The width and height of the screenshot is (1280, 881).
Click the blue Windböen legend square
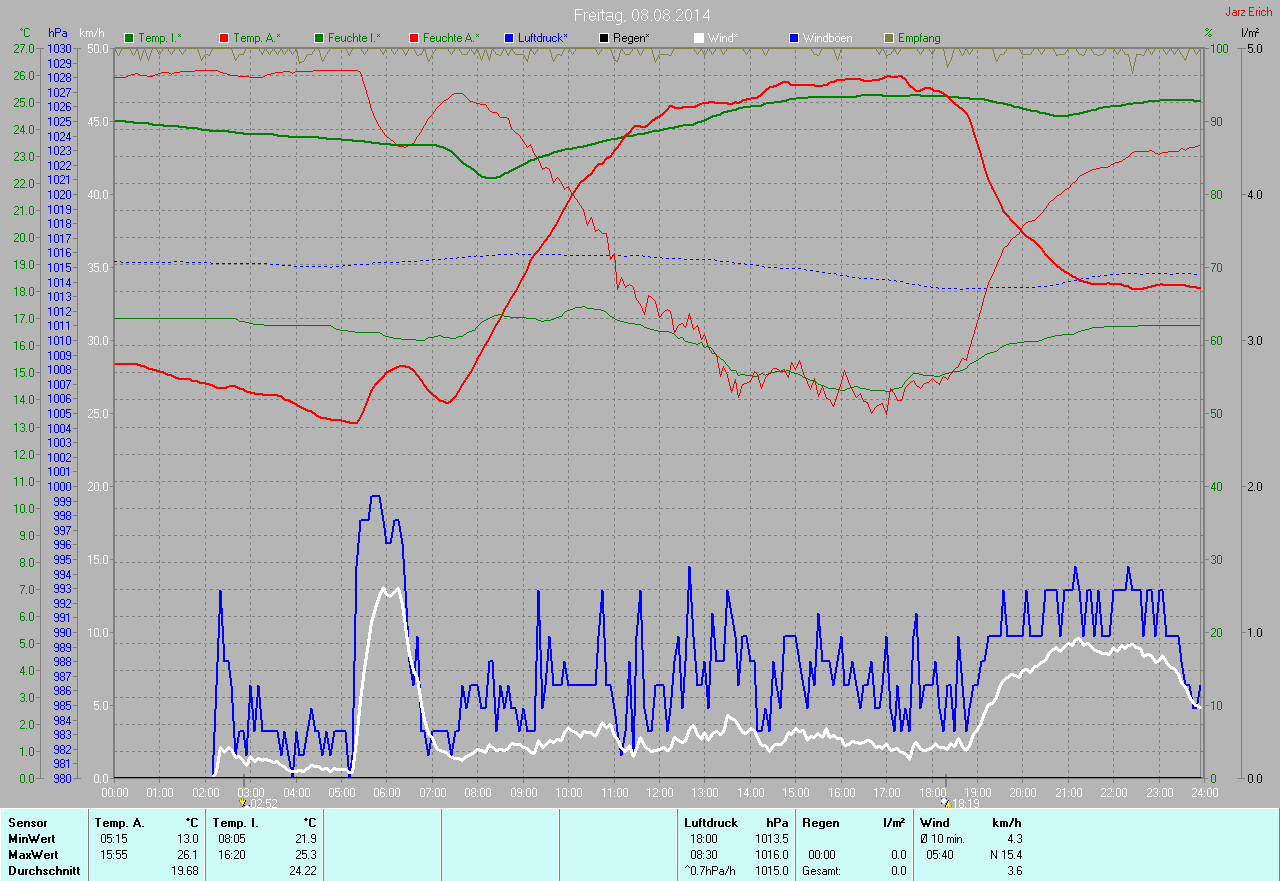click(x=793, y=38)
